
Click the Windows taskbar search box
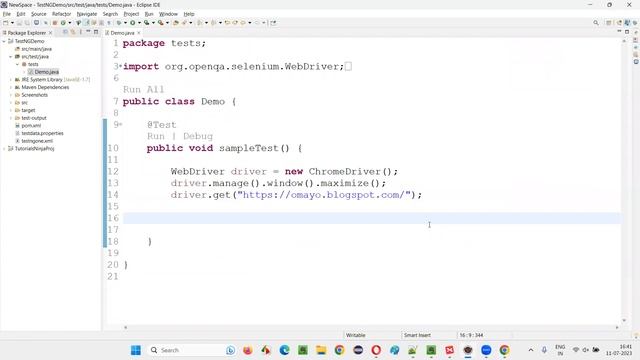[191, 350]
